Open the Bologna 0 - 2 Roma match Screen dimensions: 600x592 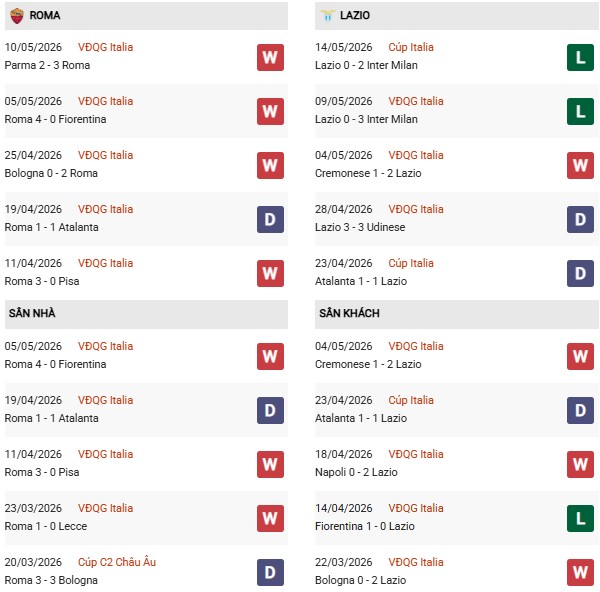(x=51, y=173)
